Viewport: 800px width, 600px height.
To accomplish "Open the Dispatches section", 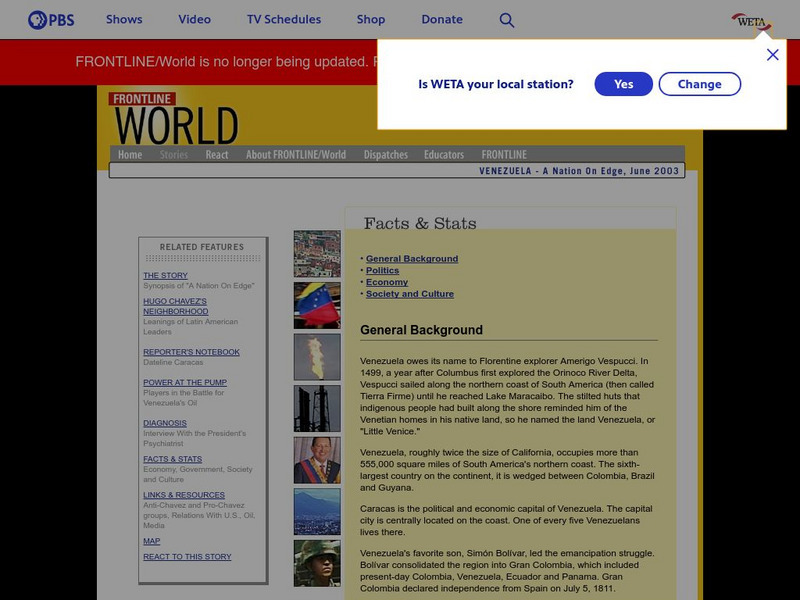I will 386,155.
